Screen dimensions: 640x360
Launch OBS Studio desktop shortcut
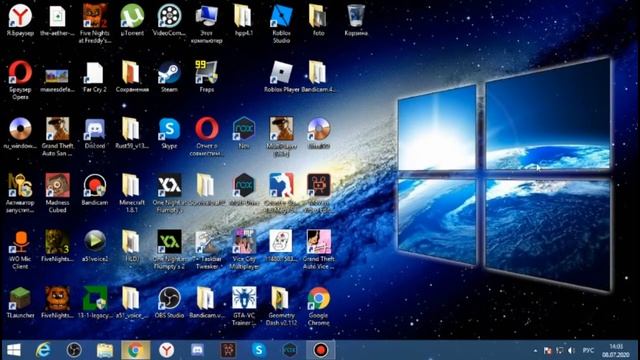tap(169, 302)
